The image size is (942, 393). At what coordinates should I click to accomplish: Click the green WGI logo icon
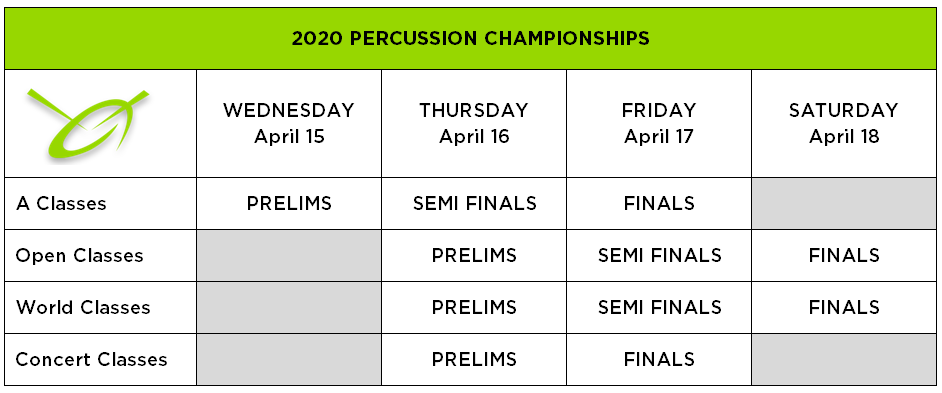click(88, 124)
